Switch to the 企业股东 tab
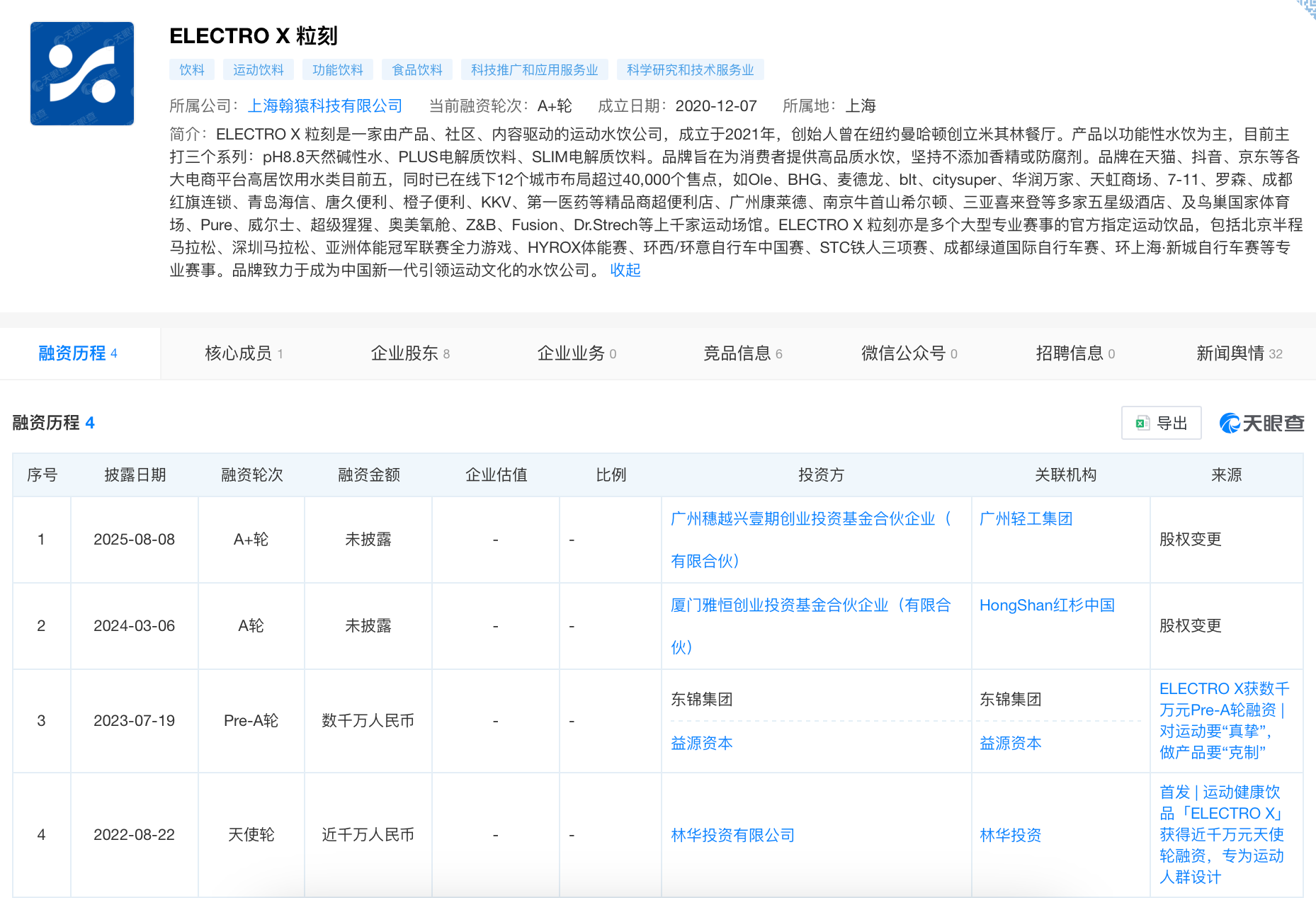The width and height of the screenshot is (1316, 898). tap(411, 353)
